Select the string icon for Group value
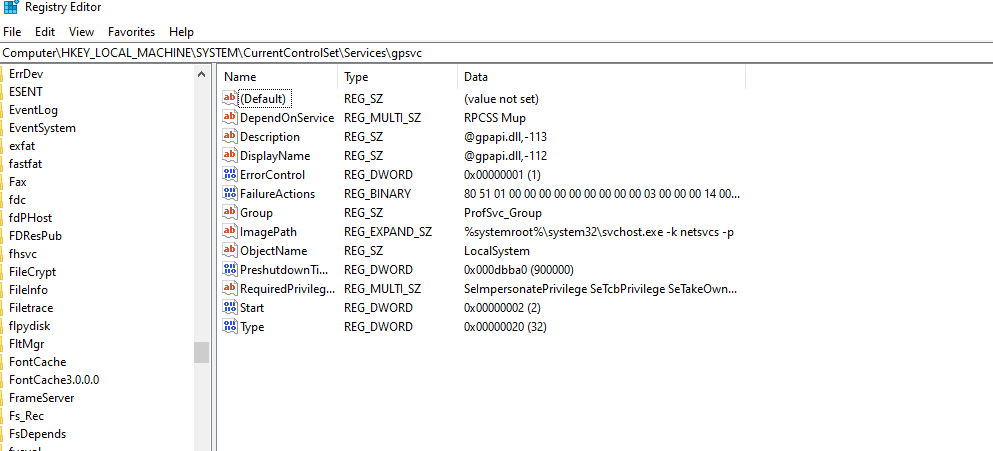 (x=229, y=212)
